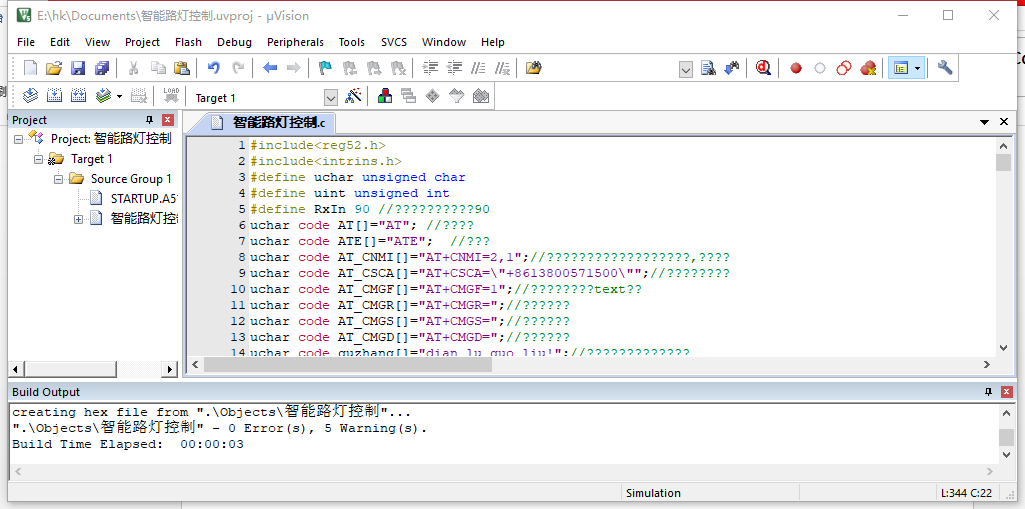This screenshot has width=1025, height=509.
Task: Expand the 智能路灯控制 source file node
Action: click(x=78, y=219)
